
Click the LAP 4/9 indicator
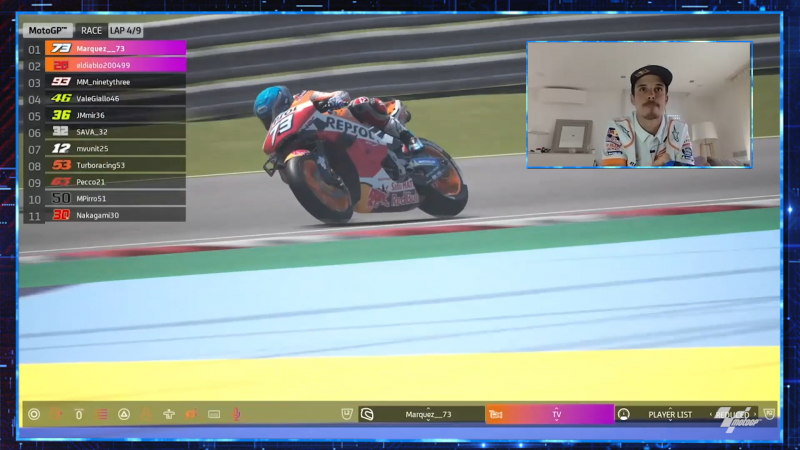click(x=126, y=31)
